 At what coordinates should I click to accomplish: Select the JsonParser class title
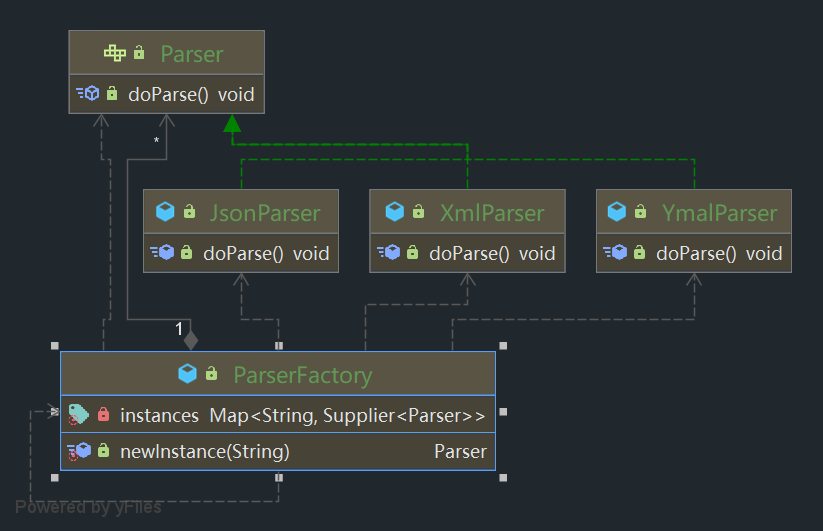pos(264,213)
